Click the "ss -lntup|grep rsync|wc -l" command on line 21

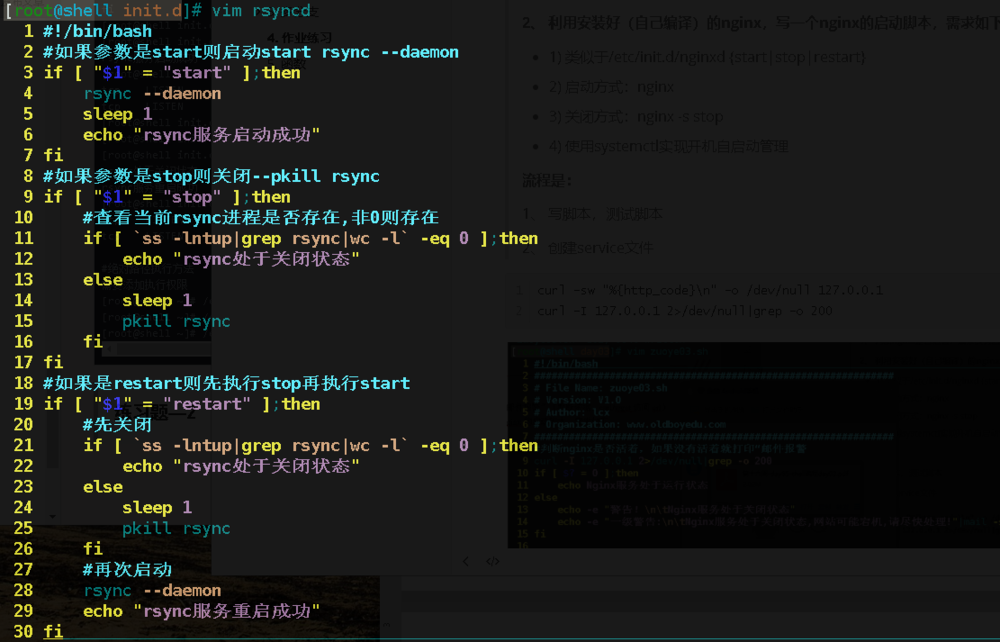(x=270, y=446)
